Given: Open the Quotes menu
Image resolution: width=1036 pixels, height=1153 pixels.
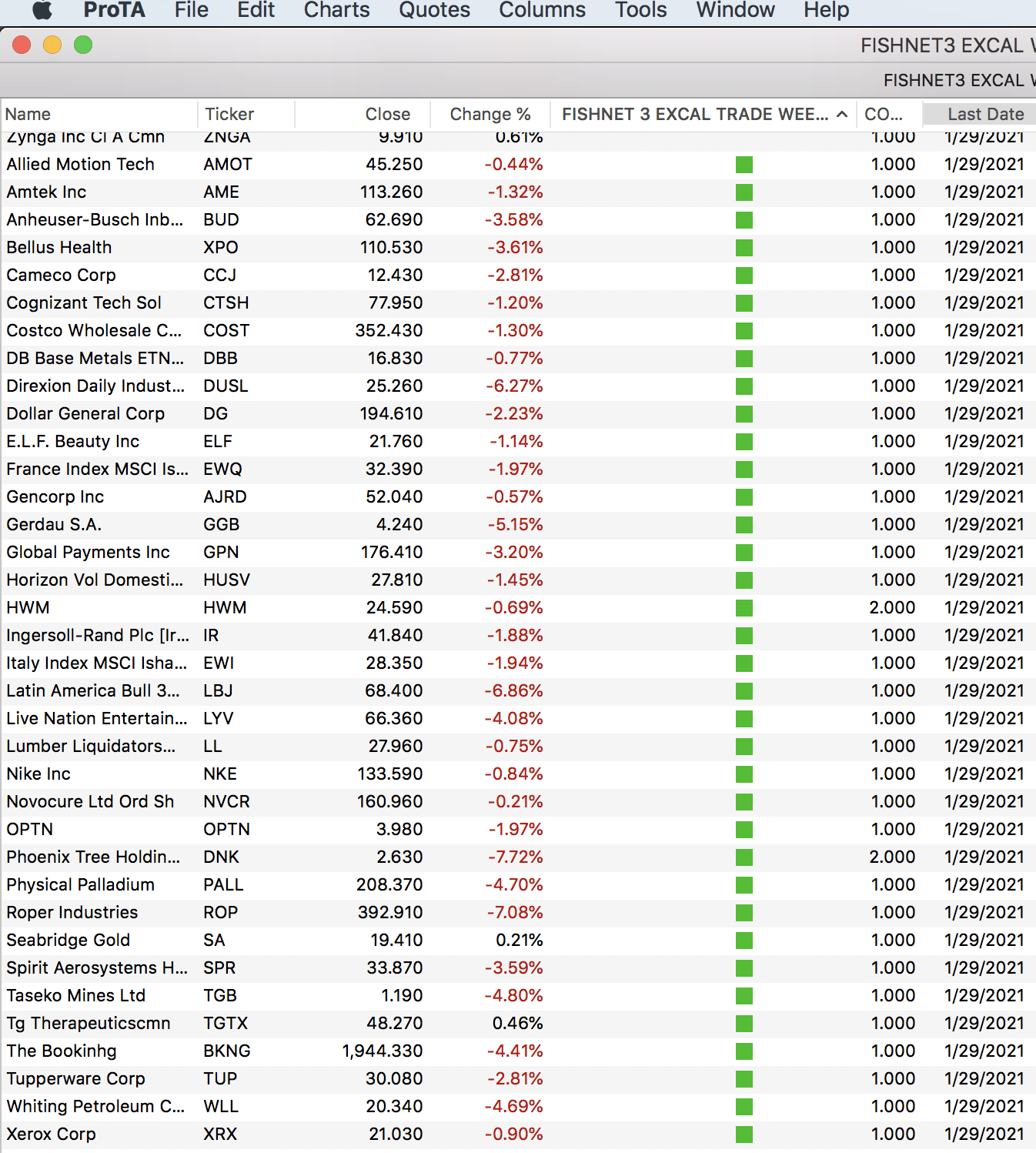Looking at the screenshot, I should (x=434, y=10).
